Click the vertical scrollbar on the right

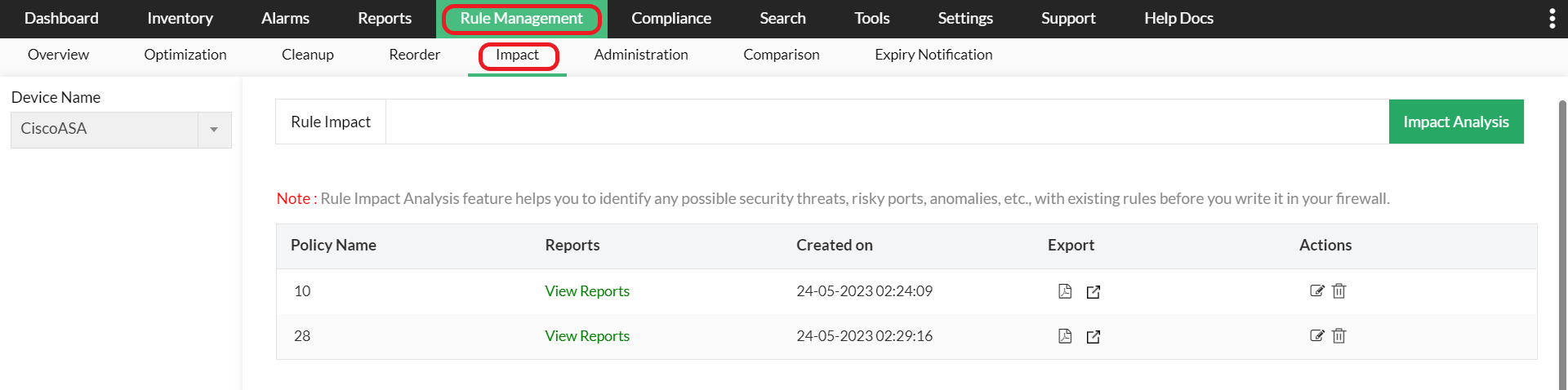1562,245
